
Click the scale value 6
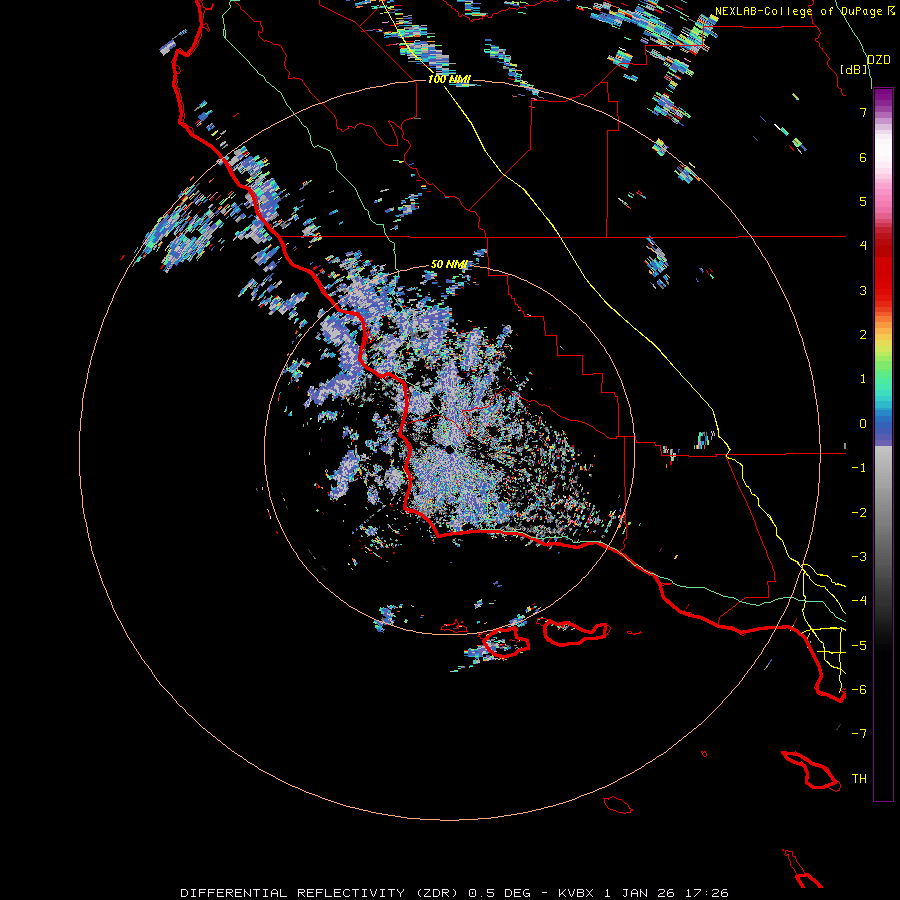click(863, 157)
